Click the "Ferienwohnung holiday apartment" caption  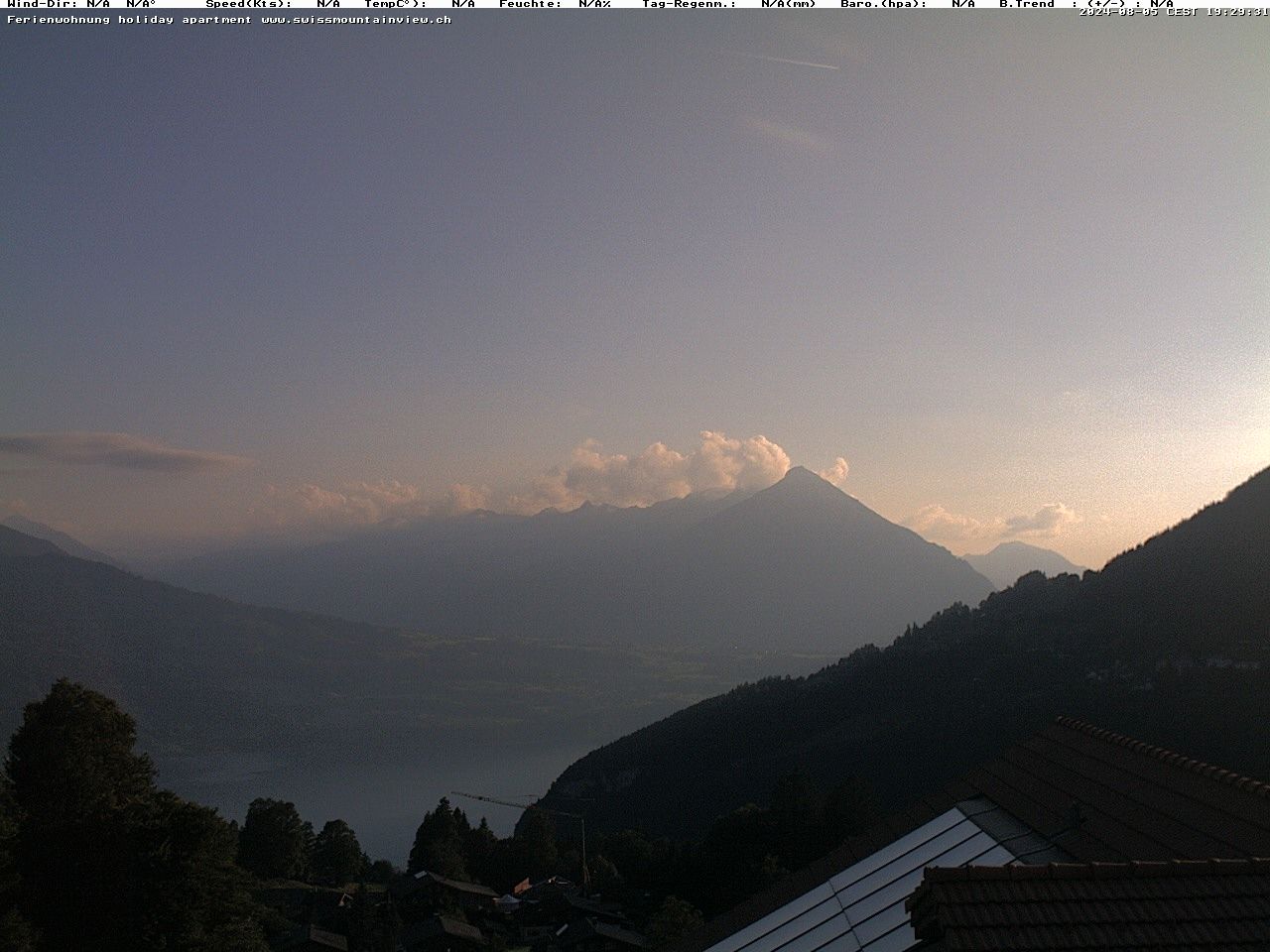click(x=129, y=20)
